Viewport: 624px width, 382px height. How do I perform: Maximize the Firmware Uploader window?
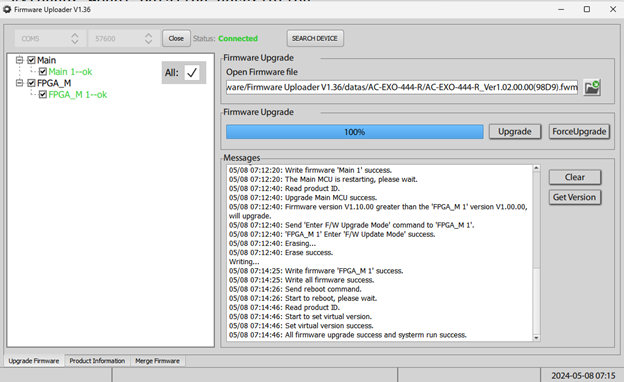(x=587, y=9)
